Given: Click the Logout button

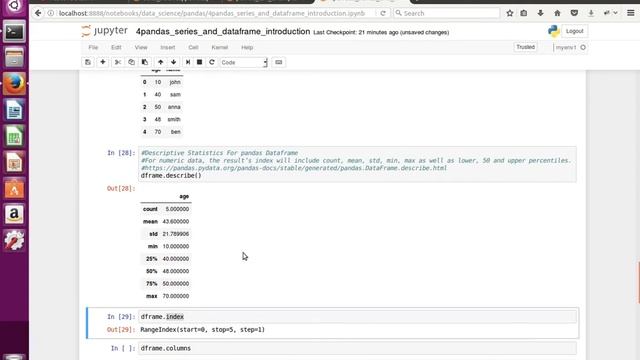Looking at the screenshot, I should [x=574, y=31].
